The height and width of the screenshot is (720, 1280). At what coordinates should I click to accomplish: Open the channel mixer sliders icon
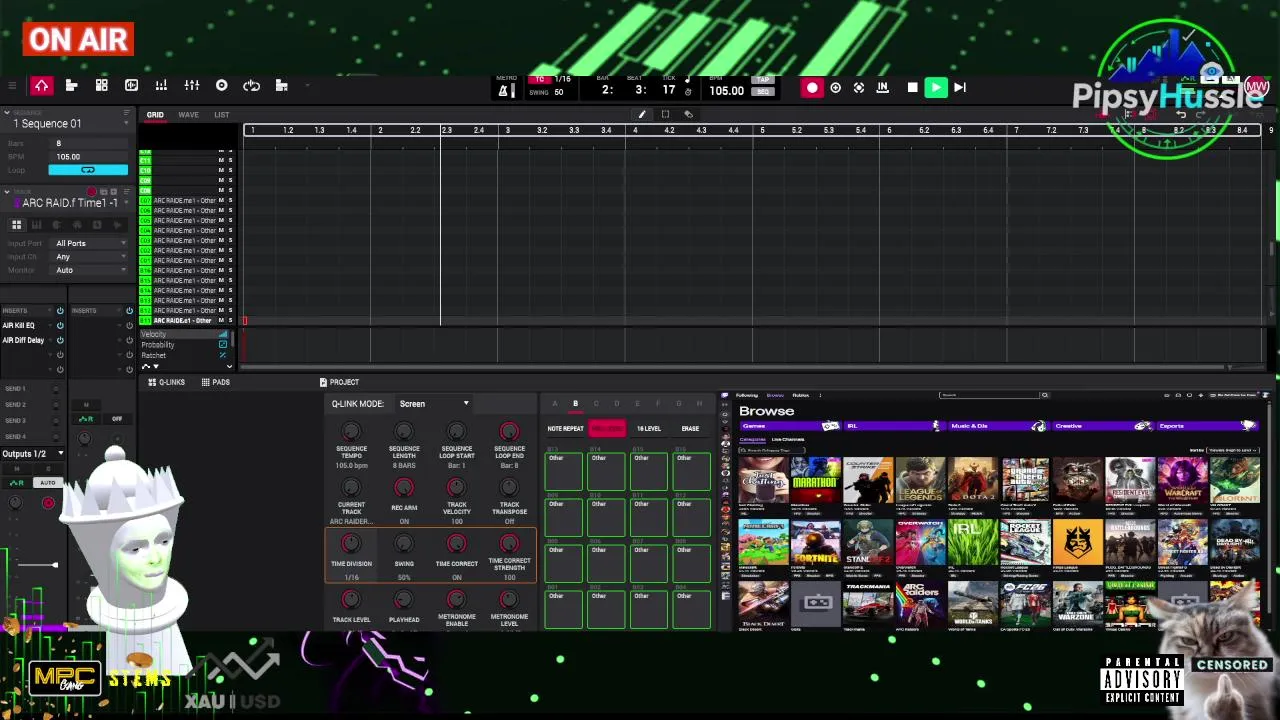[x=192, y=86]
